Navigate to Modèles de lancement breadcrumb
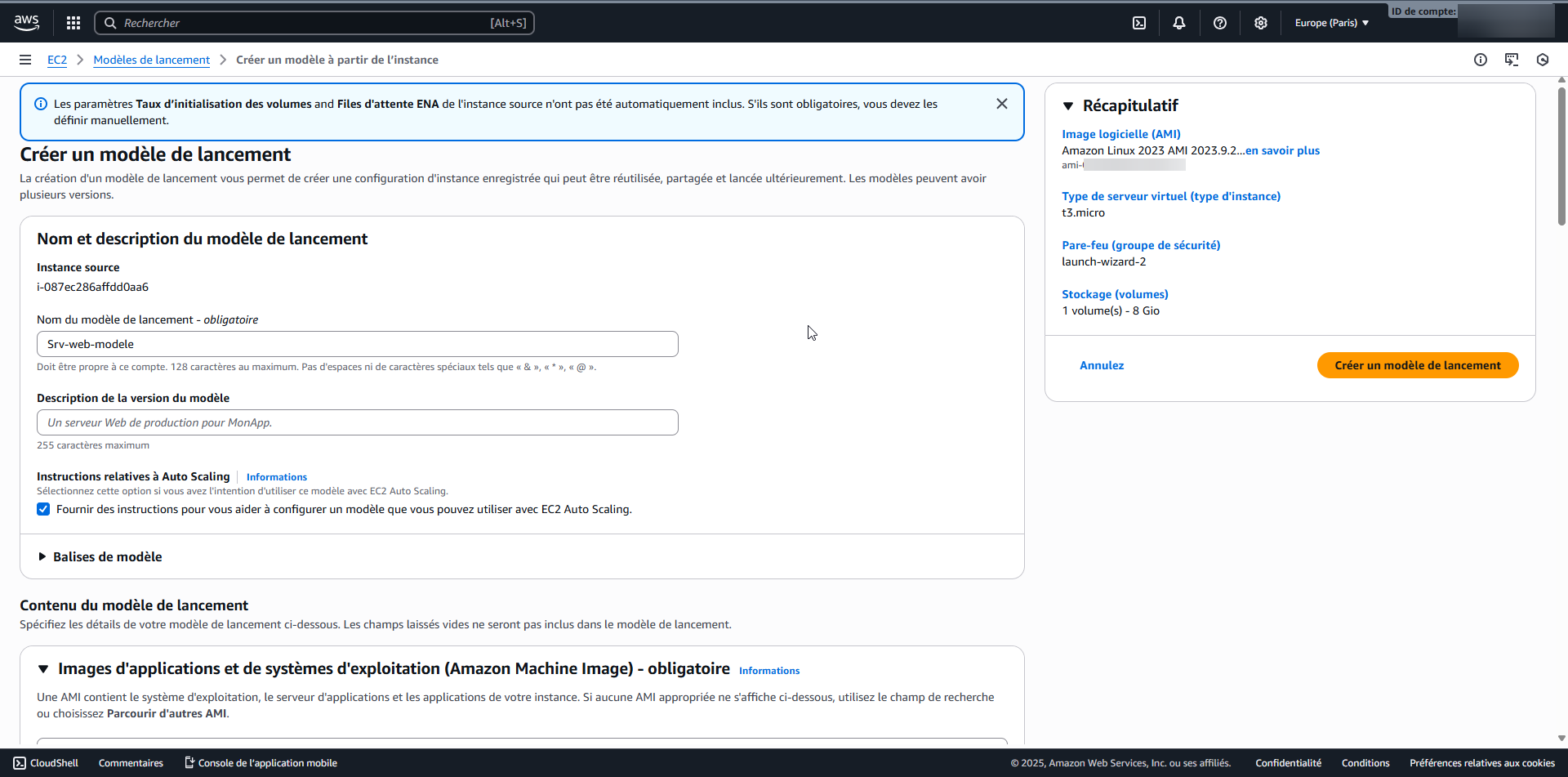Screen dimensions: 1568x777 [151, 60]
